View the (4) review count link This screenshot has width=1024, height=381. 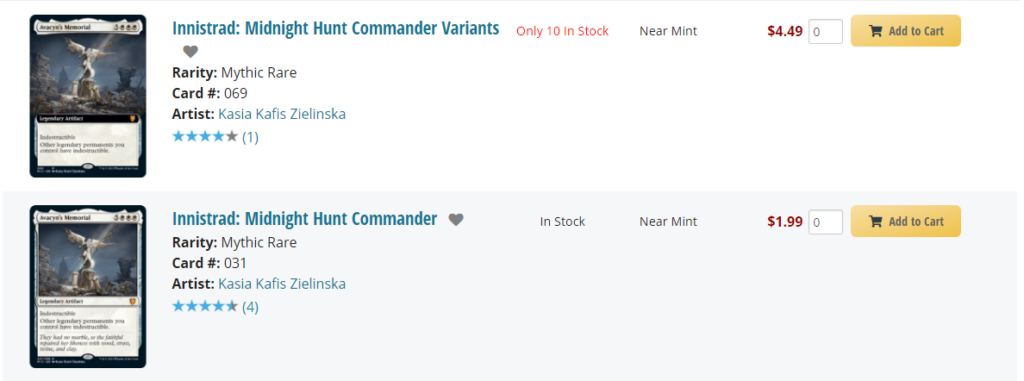250,307
